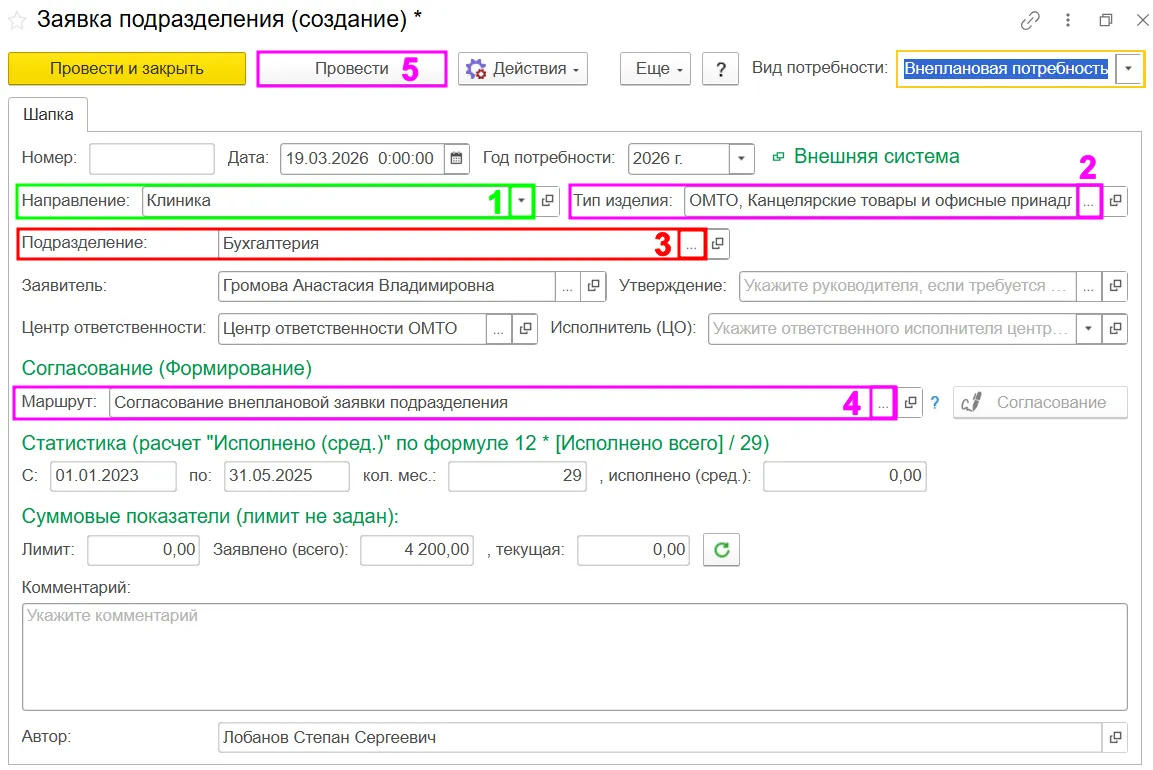Click the кол. мес. field showing 29
This screenshot has width=1153, height=770.
[x=518, y=476]
